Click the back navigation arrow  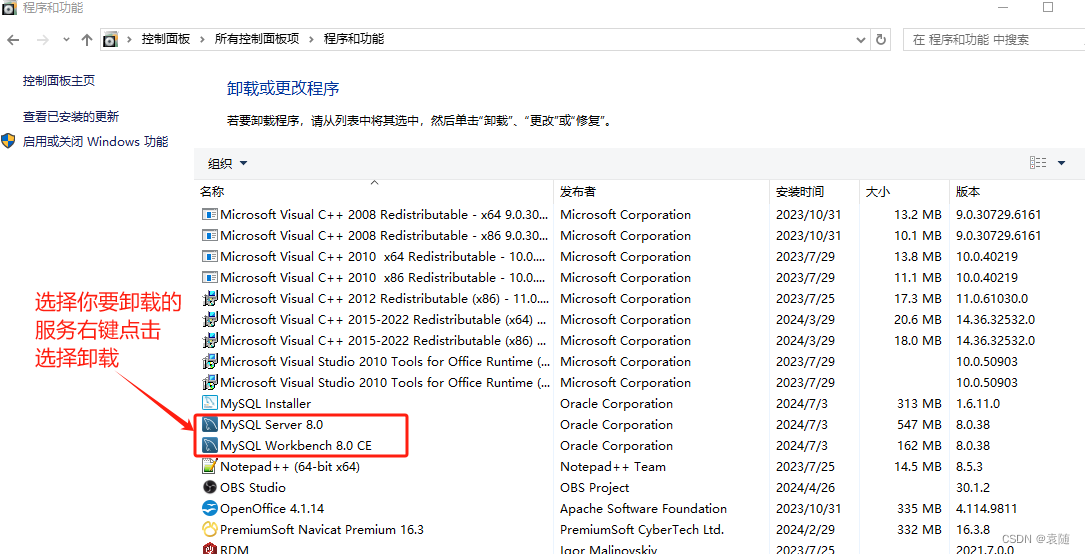point(13,39)
